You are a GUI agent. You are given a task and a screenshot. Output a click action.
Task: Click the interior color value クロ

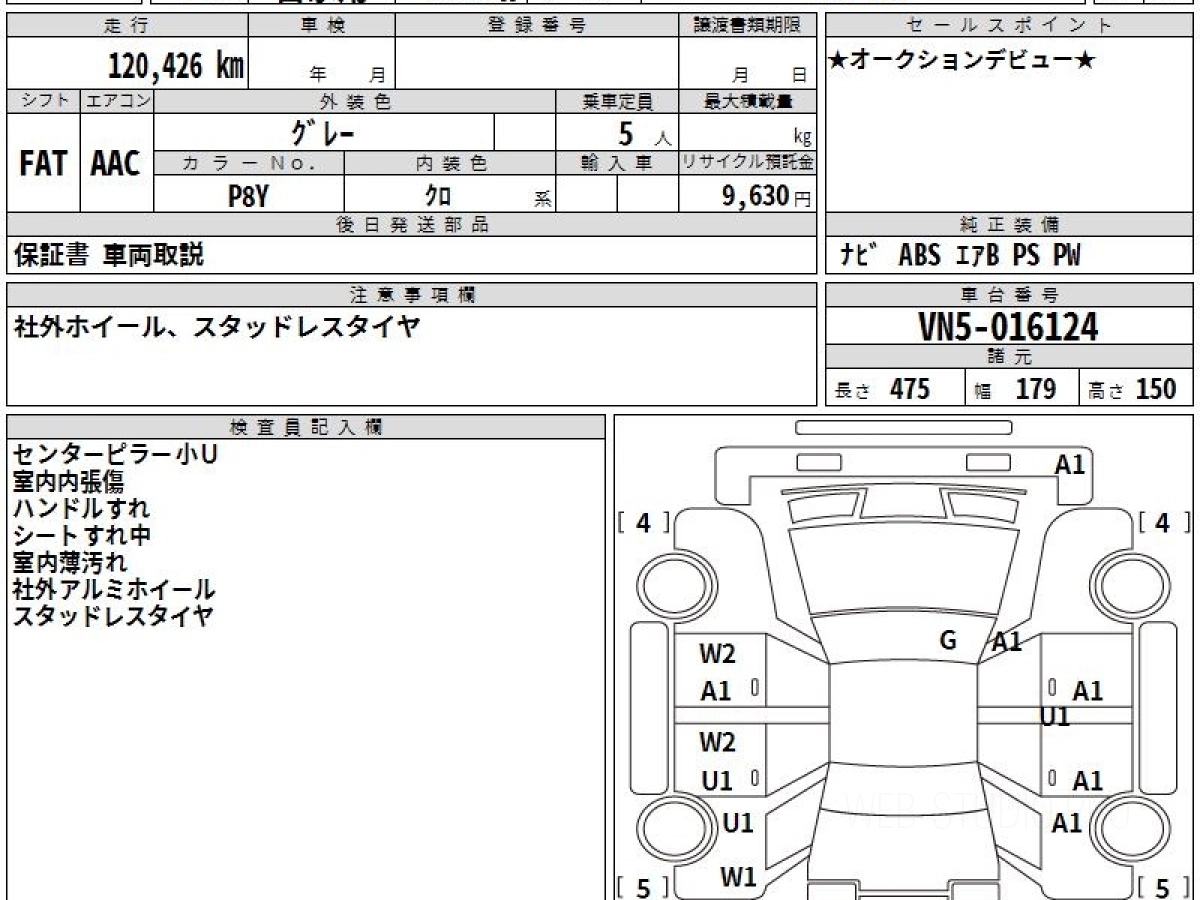438,195
